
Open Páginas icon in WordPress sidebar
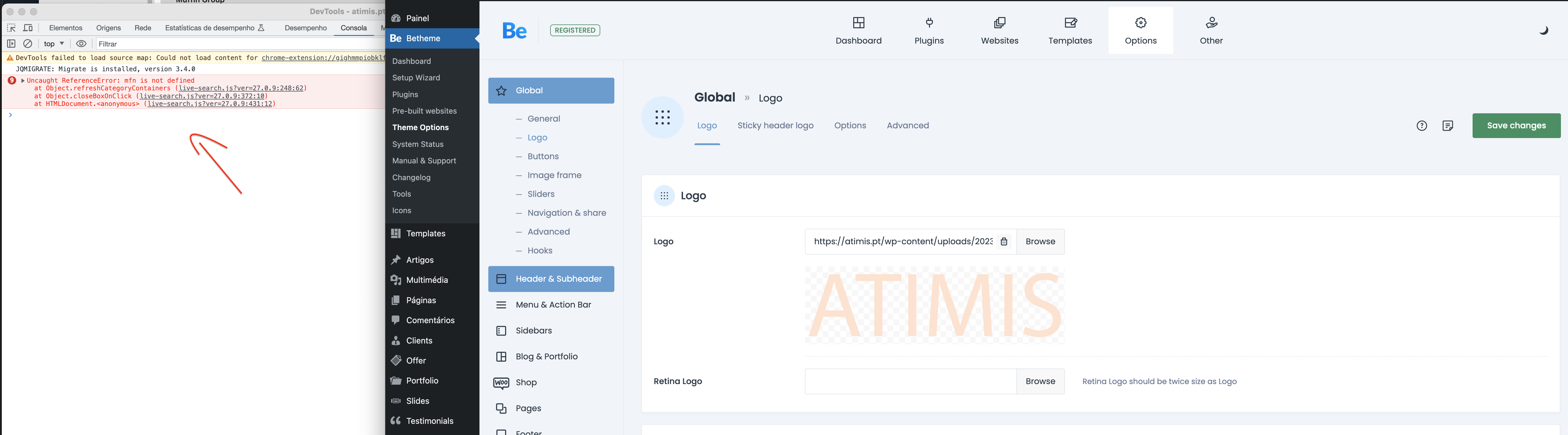coord(396,300)
